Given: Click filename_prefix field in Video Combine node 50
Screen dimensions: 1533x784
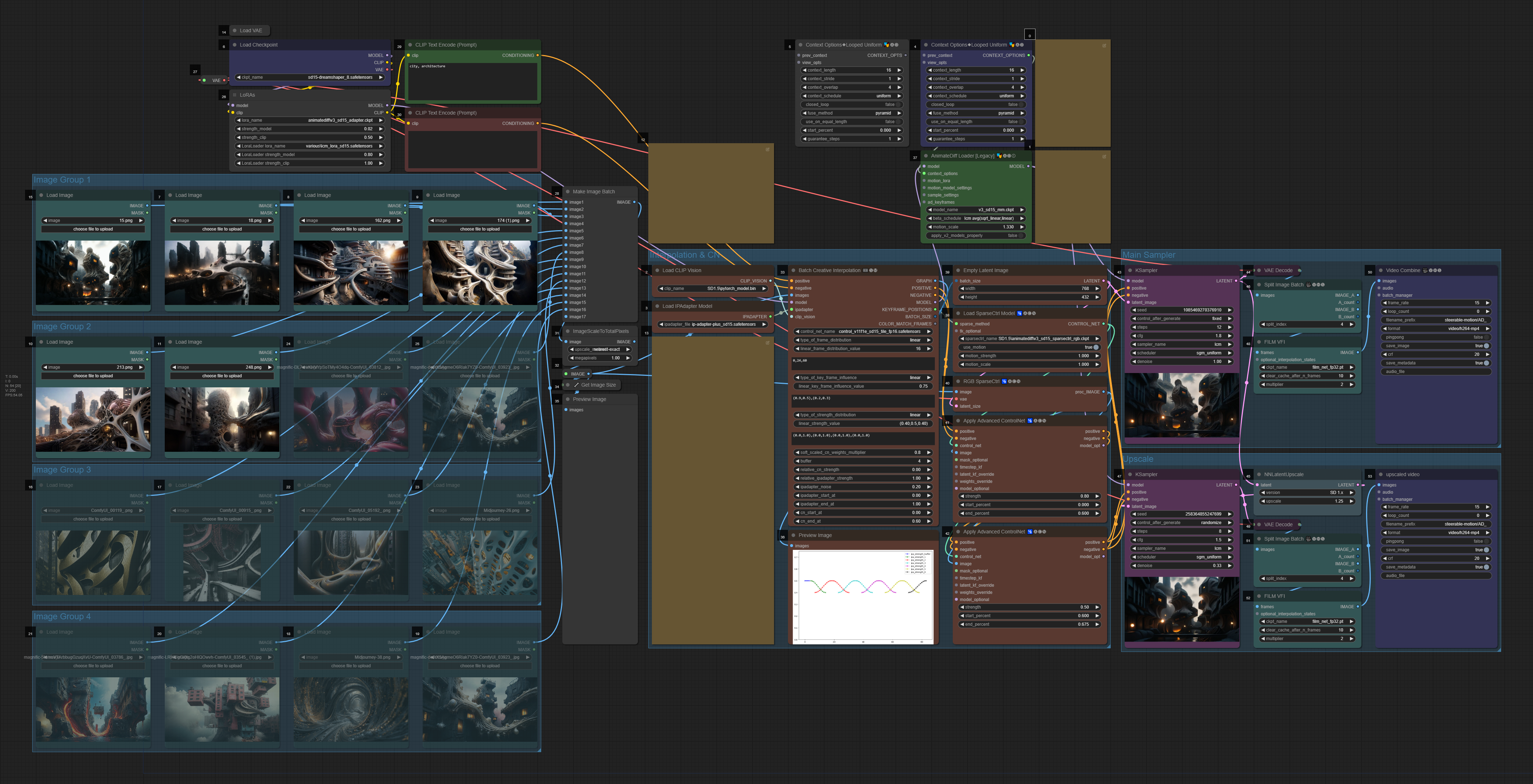Looking at the screenshot, I should tap(1436, 320).
